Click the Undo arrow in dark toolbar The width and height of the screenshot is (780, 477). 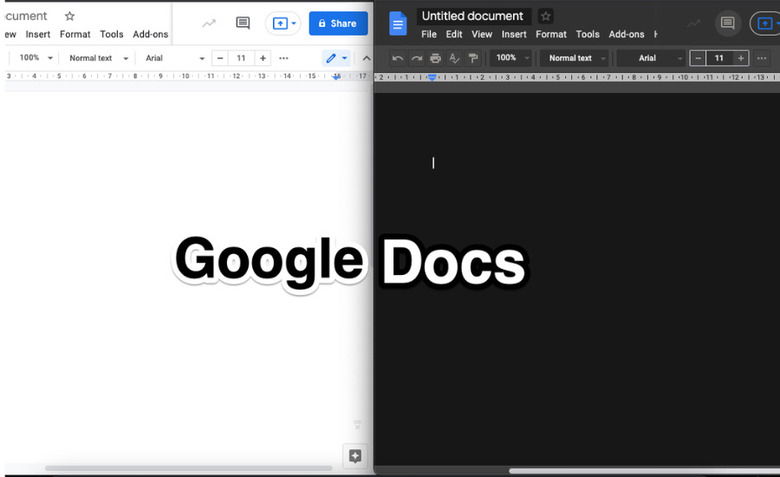pos(398,58)
